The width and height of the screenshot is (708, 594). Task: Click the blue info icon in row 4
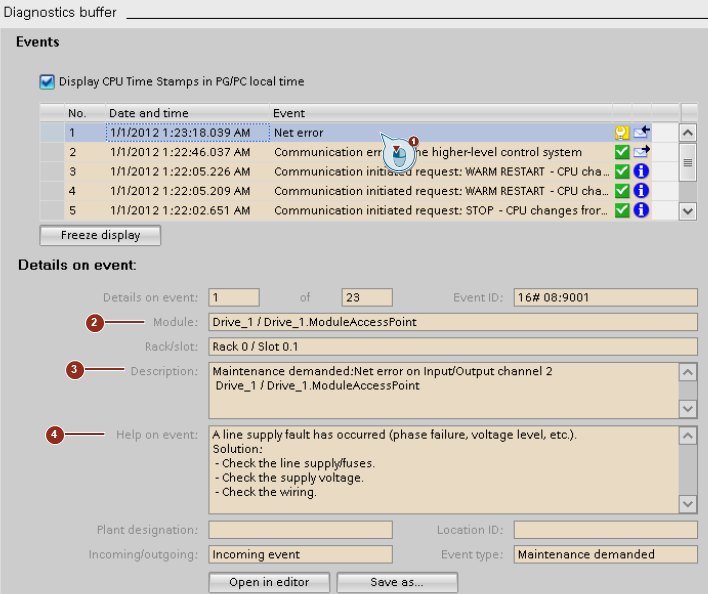tap(641, 190)
